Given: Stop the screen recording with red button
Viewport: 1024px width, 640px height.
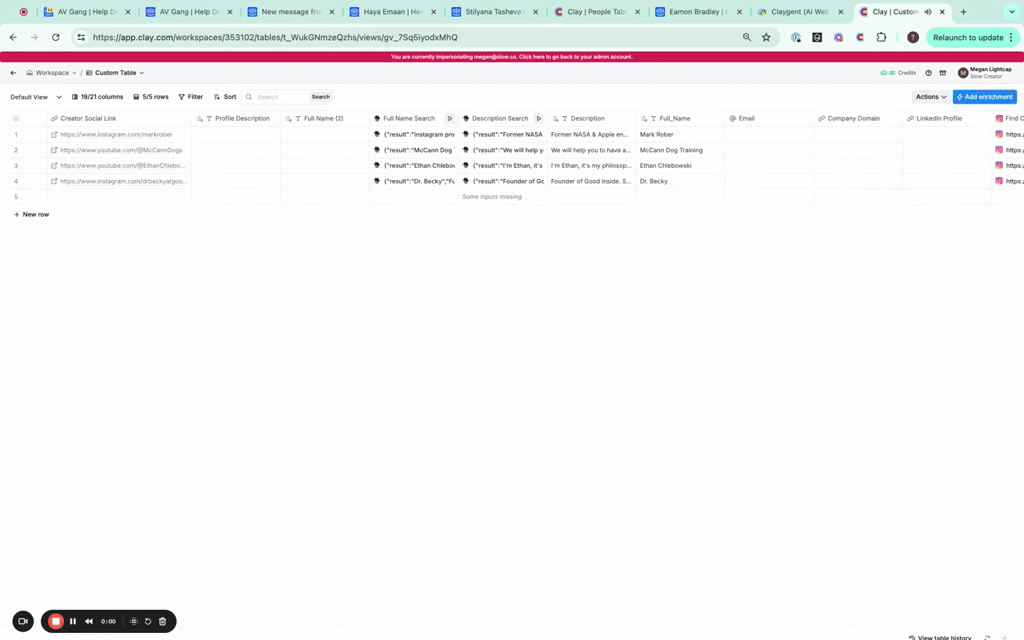Looking at the screenshot, I should 56,621.
